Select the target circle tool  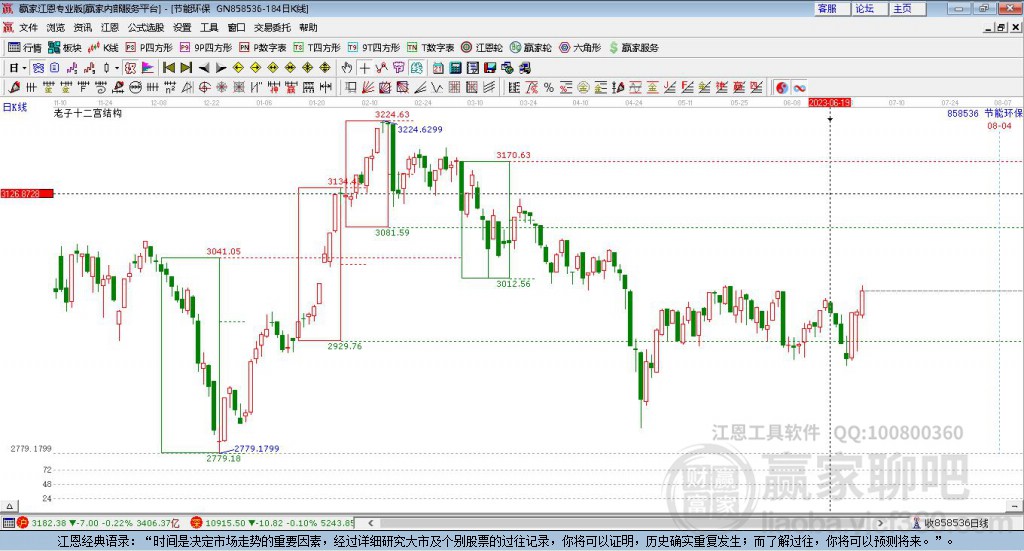pos(204,87)
